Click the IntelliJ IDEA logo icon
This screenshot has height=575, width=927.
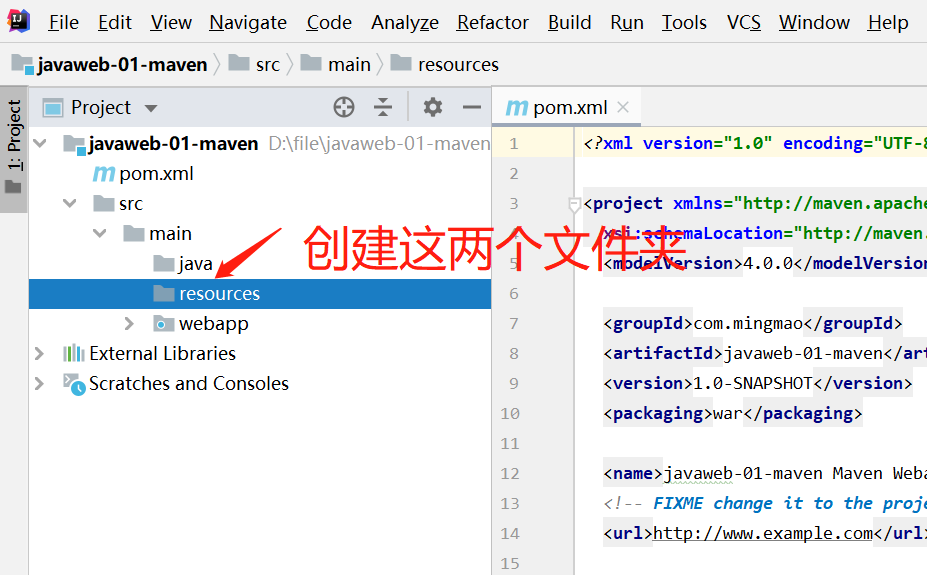click(x=18, y=21)
